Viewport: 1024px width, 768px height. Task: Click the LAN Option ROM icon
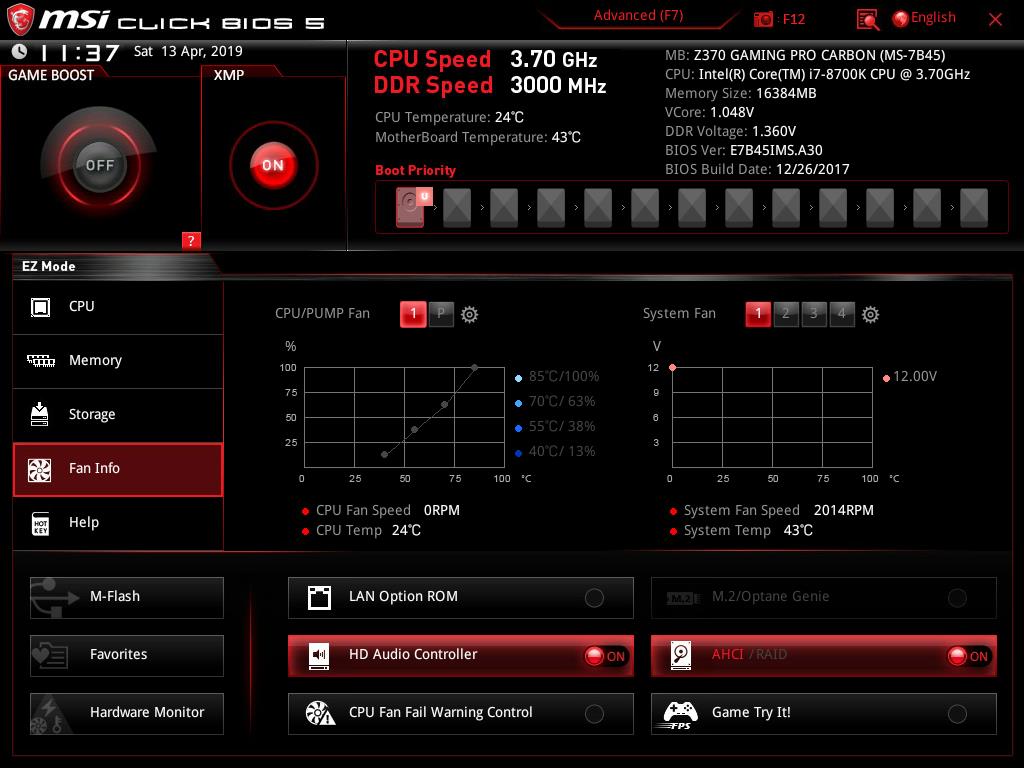pyautogui.click(x=319, y=597)
